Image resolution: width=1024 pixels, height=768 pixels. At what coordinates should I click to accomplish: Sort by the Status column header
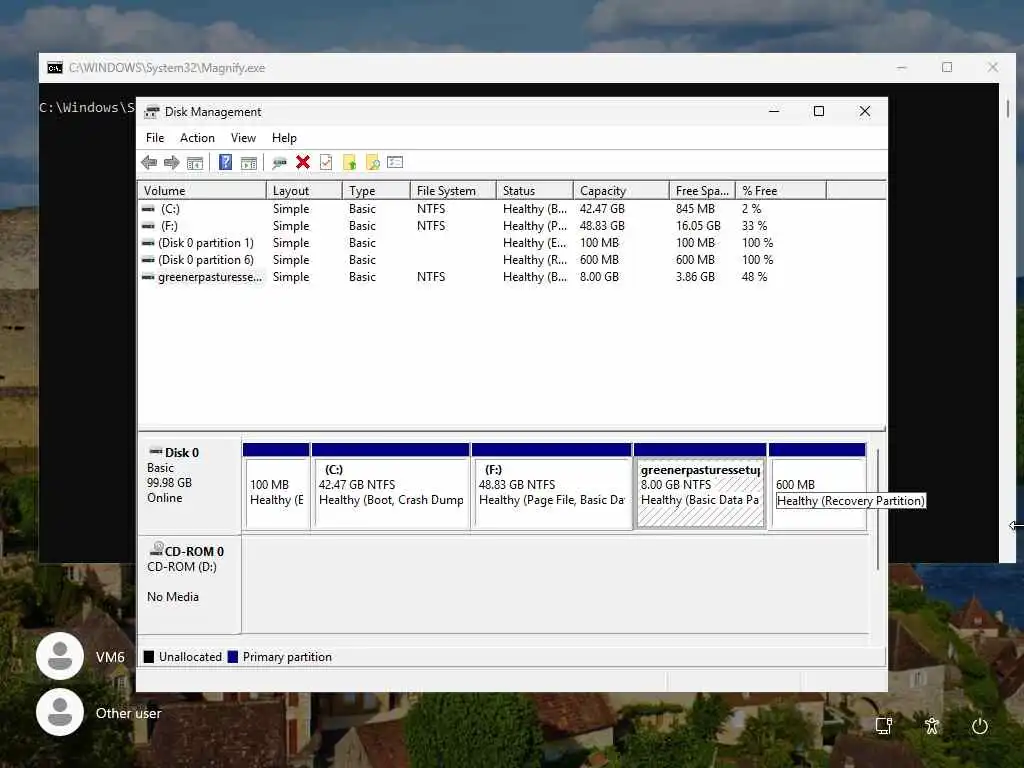click(x=535, y=191)
